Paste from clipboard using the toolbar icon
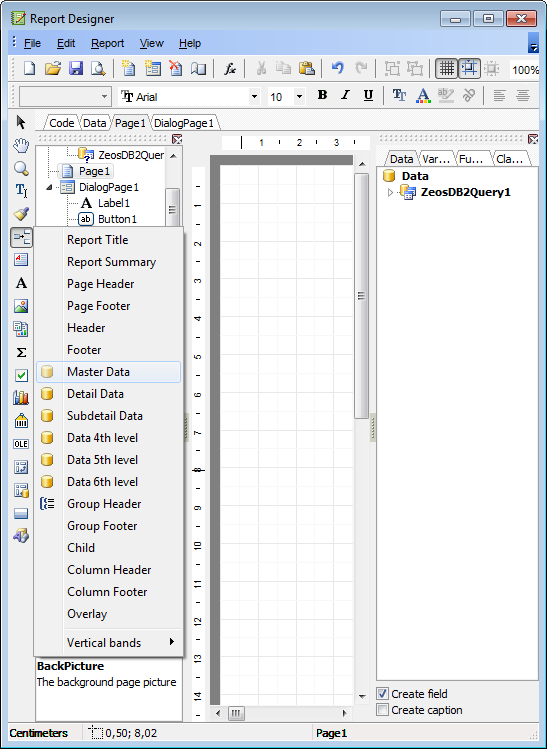Screen dimensions: 547x749 click(x=306, y=69)
